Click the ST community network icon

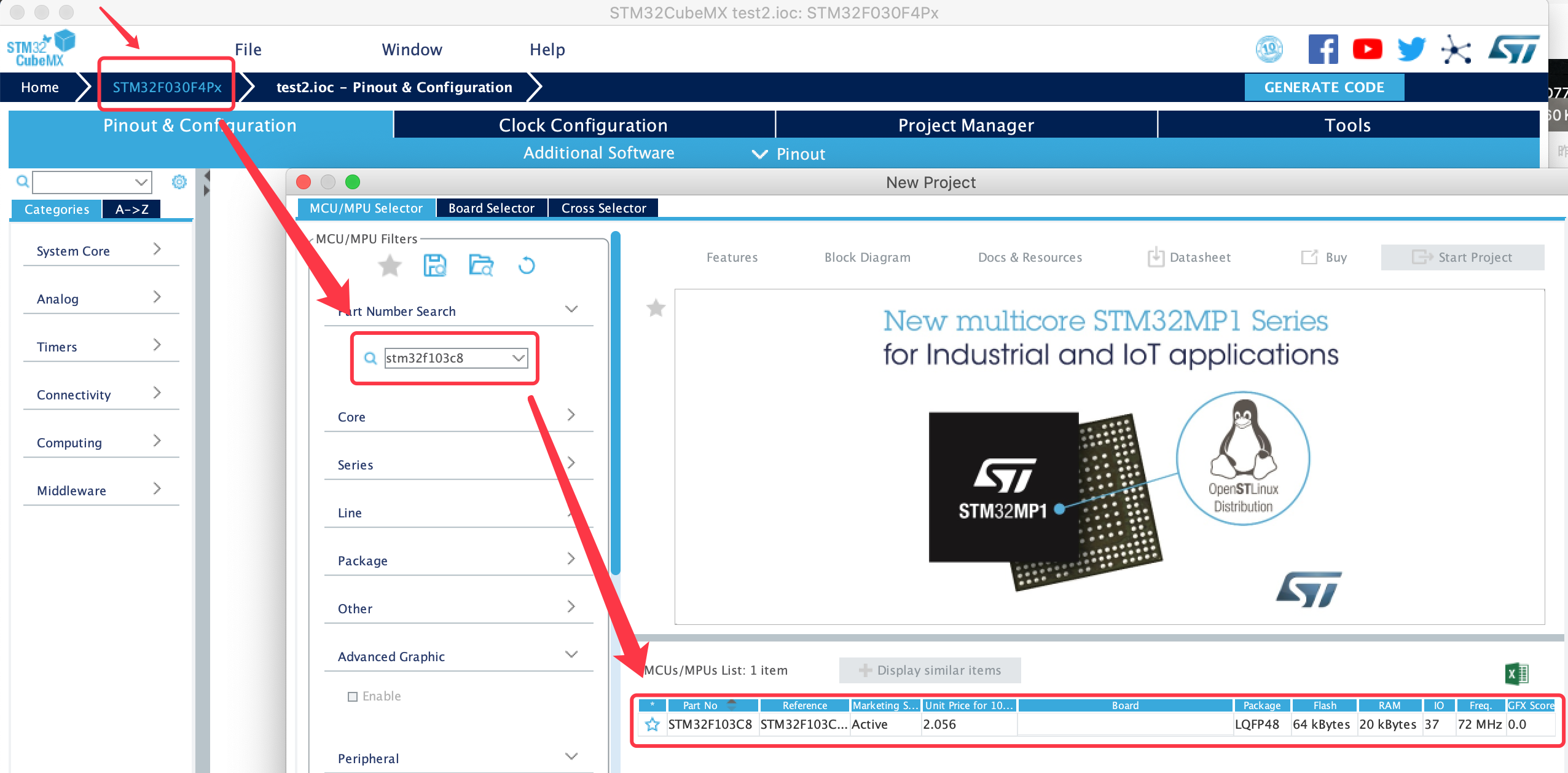tap(1456, 49)
